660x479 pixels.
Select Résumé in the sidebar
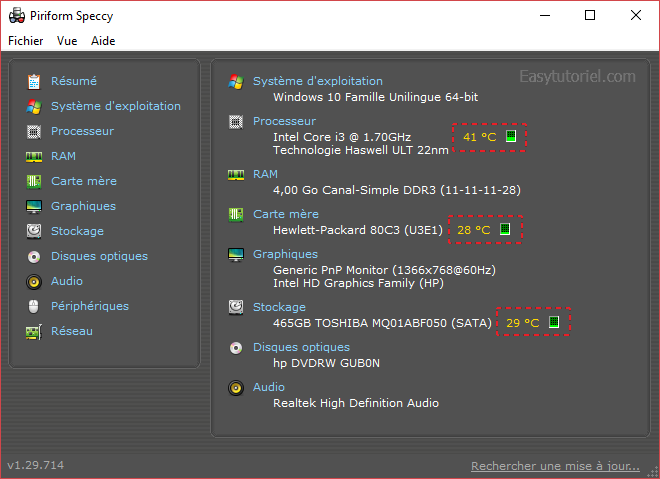(x=74, y=81)
